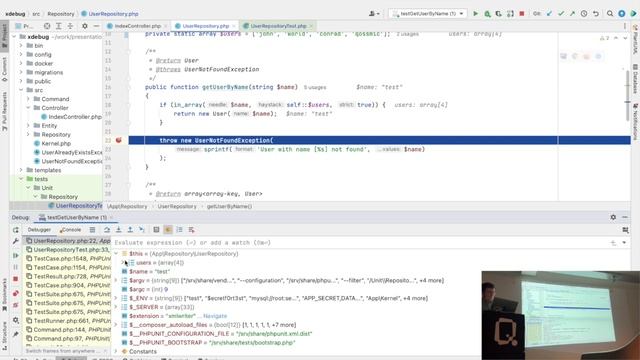Viewport: 640px width, 360px height.
Task: Click the Repository breadcrumb in the navigation bar
Action: pos(61,13)
